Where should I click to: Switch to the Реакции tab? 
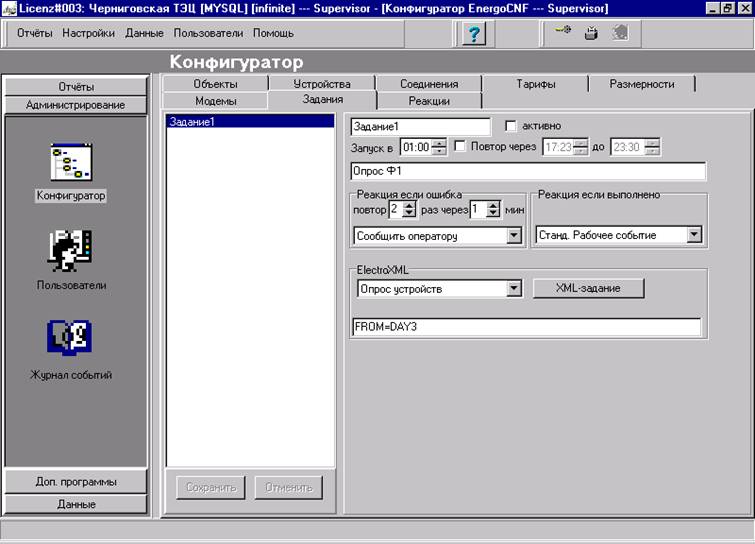429,101
